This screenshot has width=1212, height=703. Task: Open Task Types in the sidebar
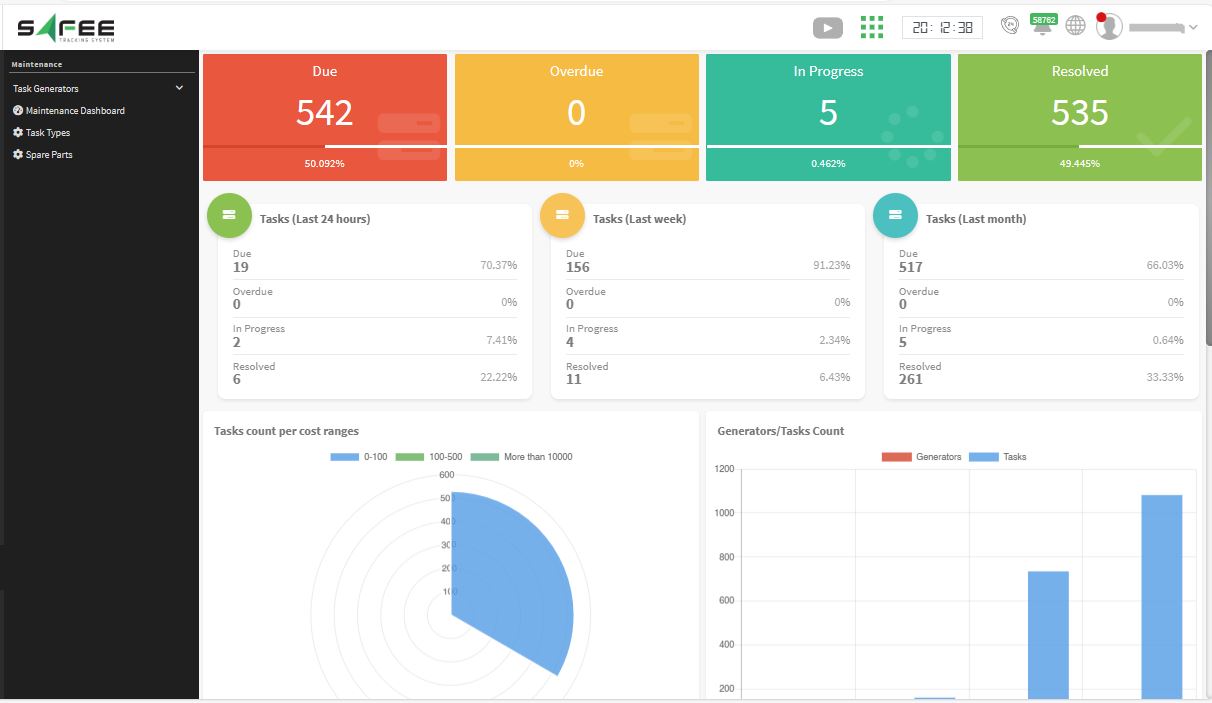point(41,133)
